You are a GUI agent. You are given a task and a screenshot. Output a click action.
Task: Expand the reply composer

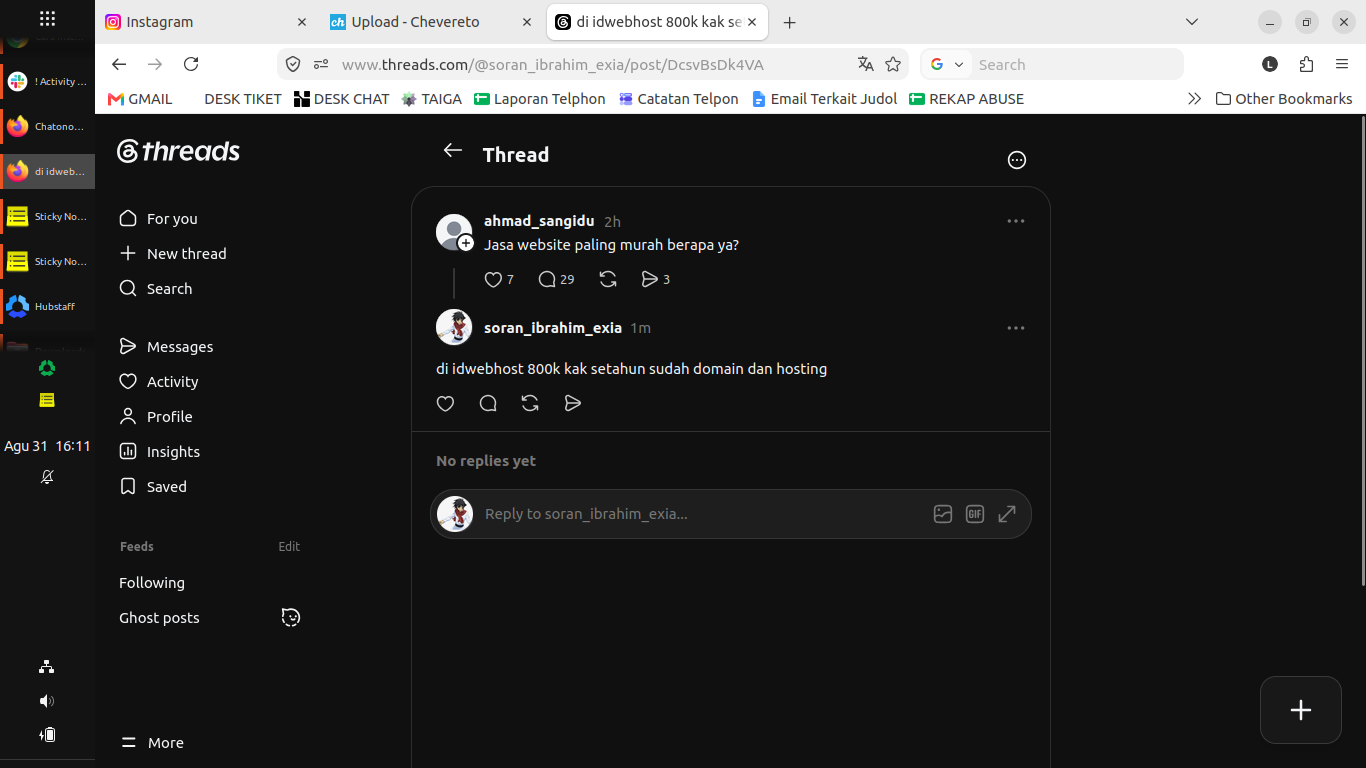[x=1007, y=514]
